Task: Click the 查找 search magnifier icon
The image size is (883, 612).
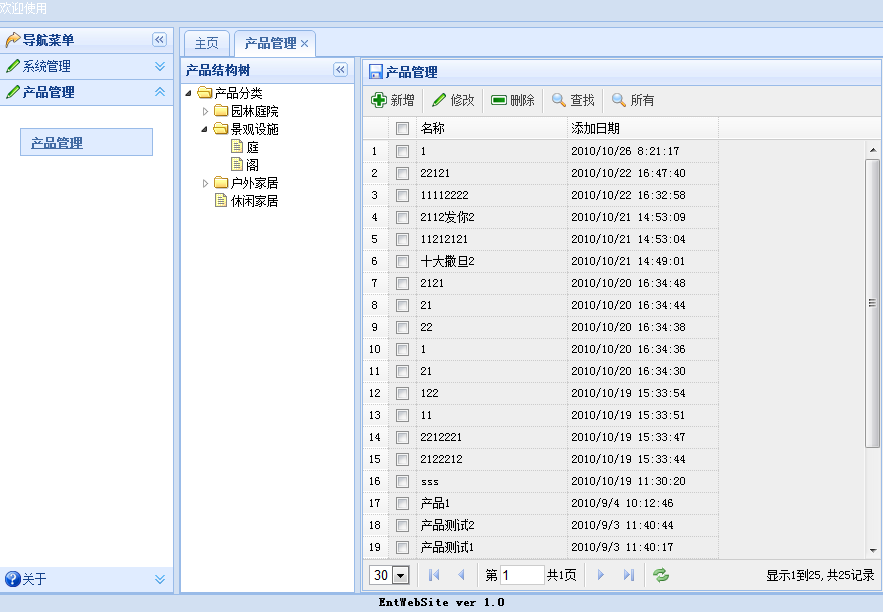Action: click(559, 100)
